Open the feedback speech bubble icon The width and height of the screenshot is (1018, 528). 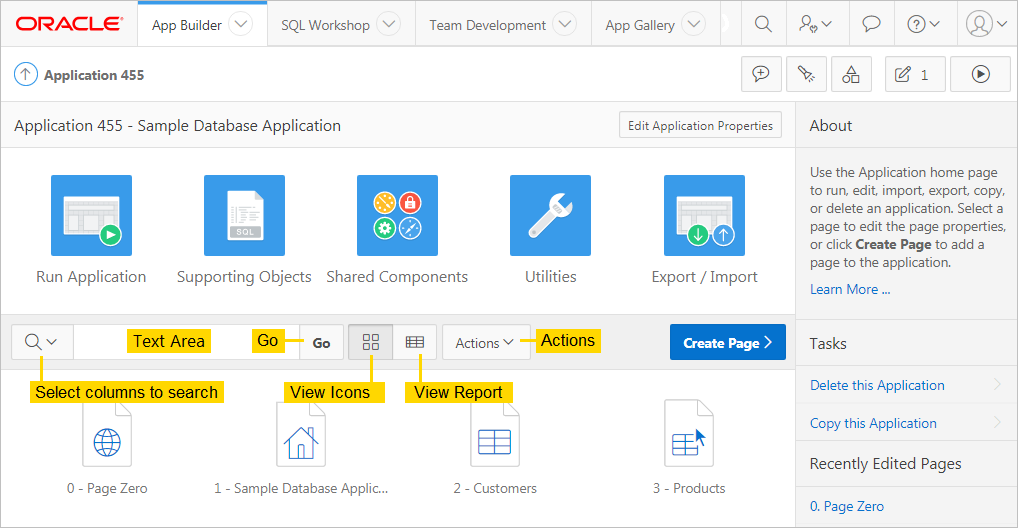coord(871,24)
